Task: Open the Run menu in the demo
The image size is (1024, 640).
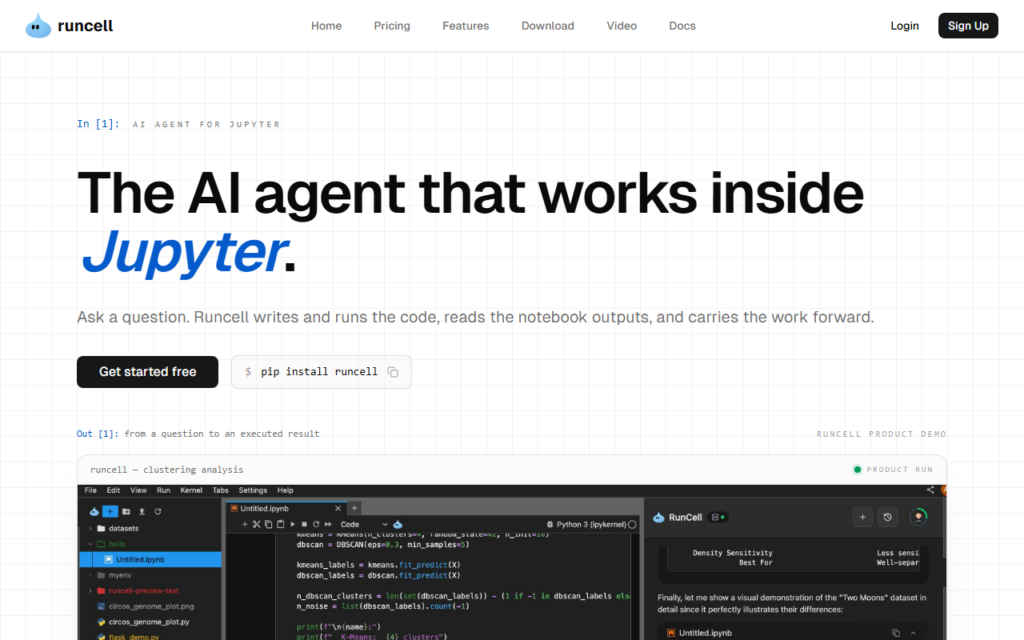Action: [163, 490]
